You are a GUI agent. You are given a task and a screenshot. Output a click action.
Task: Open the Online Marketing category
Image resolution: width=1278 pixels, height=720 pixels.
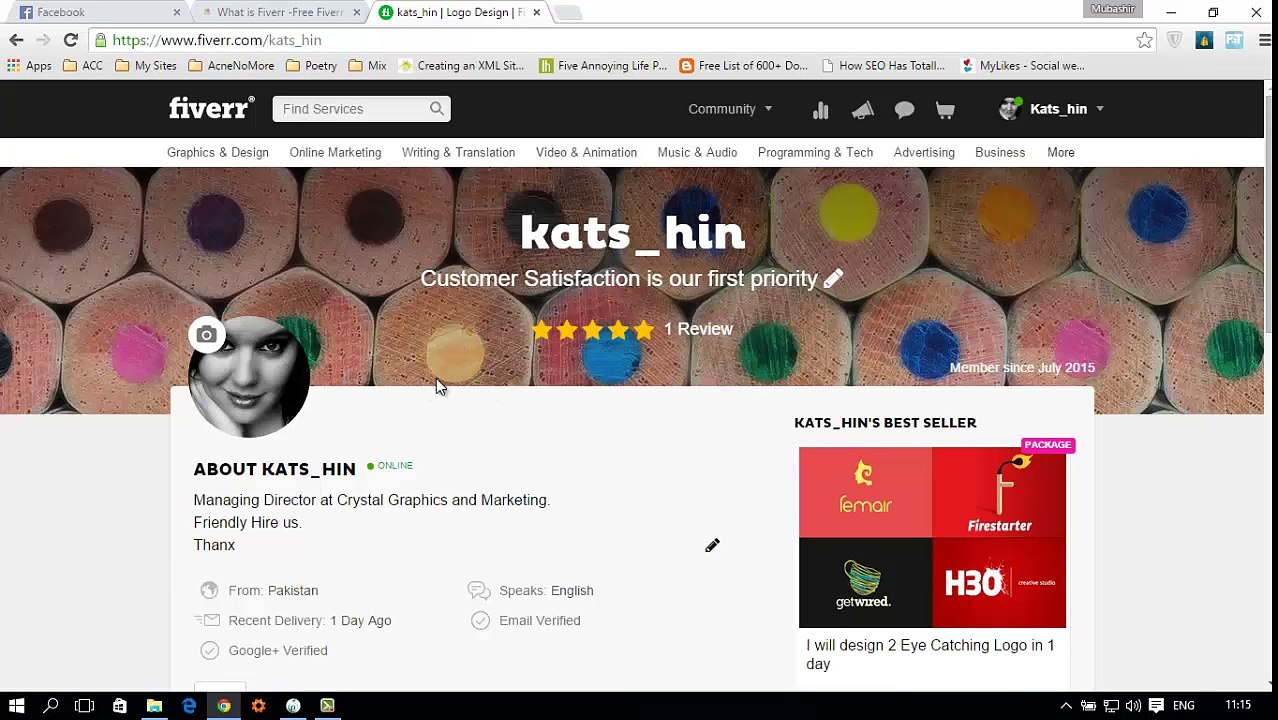point(335,152)
